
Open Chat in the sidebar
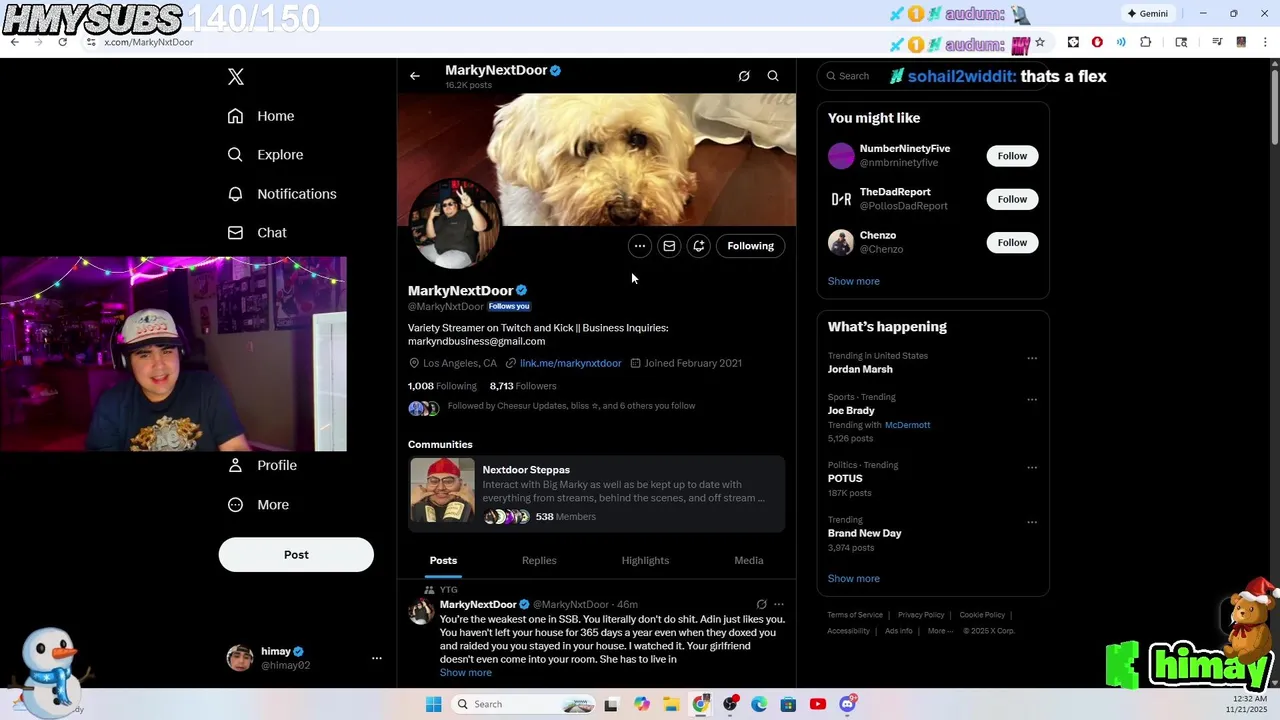[257, 233]
